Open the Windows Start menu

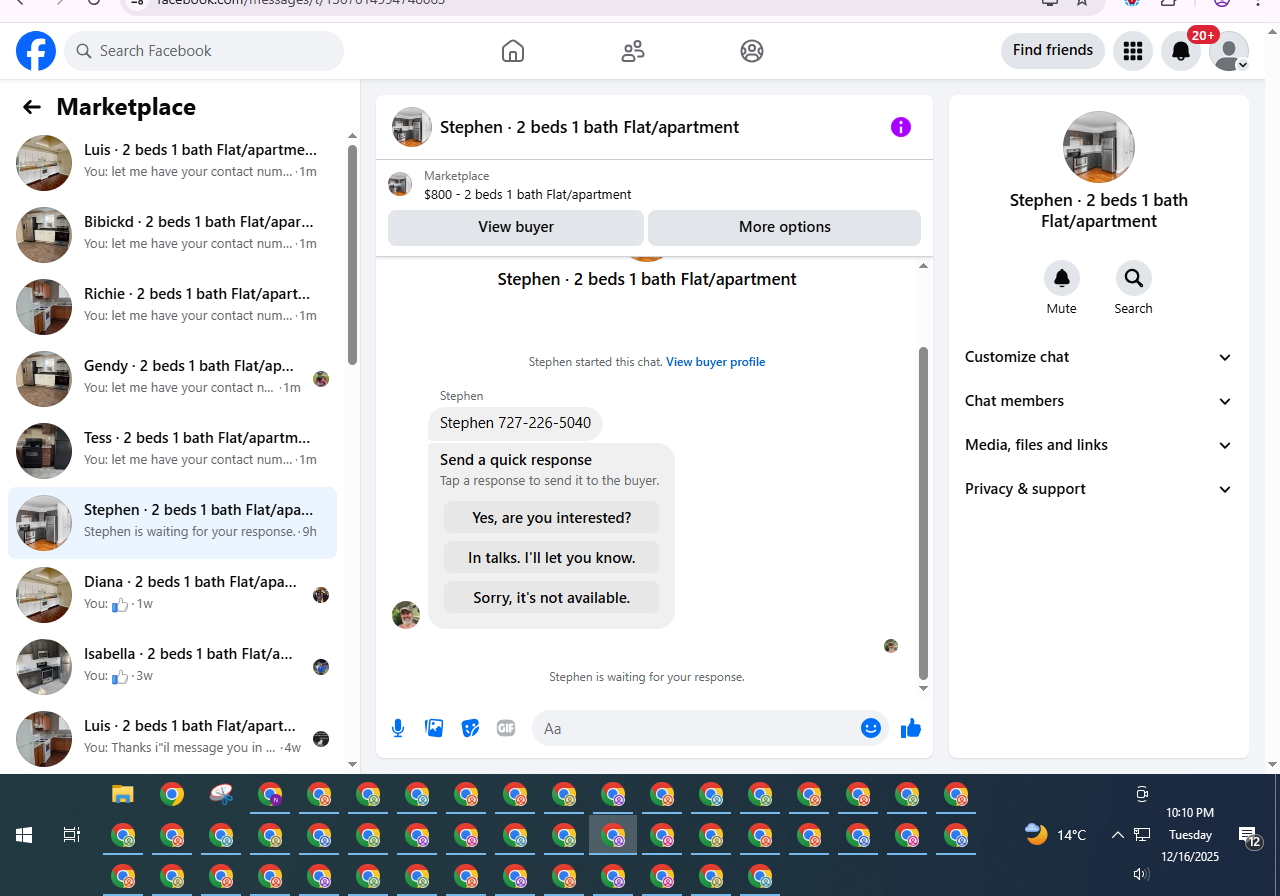point(24,834)
